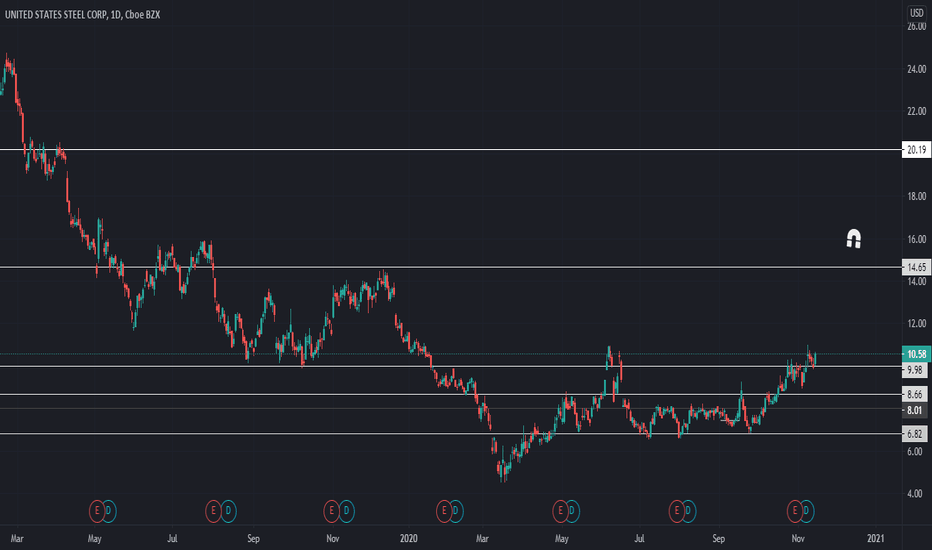This screenshot has height=550, width=932.
Task: Click the 6.00 price axis value
Action: pyautogui.click(x=915, y=451)
